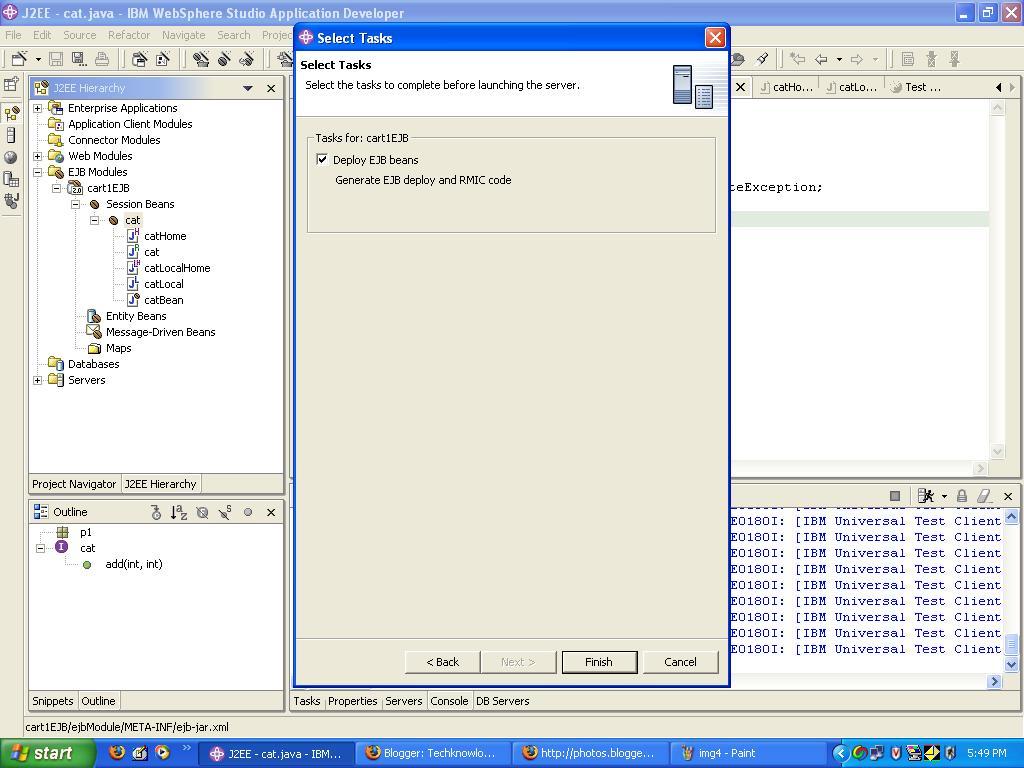Viewport: 1024px width, 768px height.
Task: Click the Console process switch icon
Action: (925, 496)
